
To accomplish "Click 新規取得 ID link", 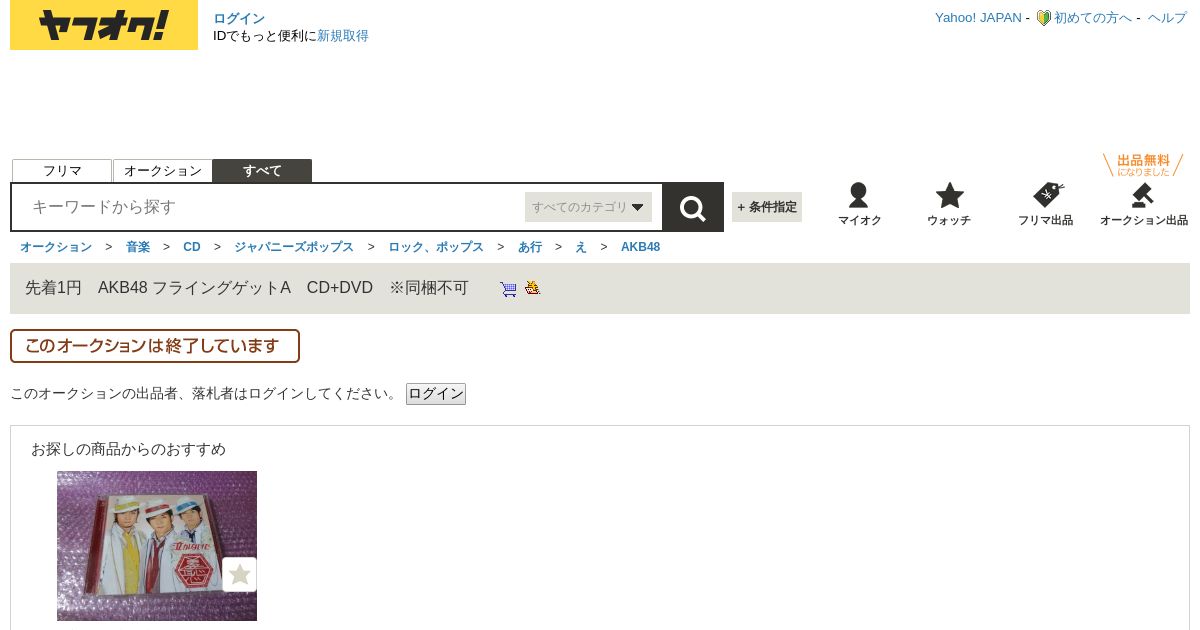I will tap(343, 36).
